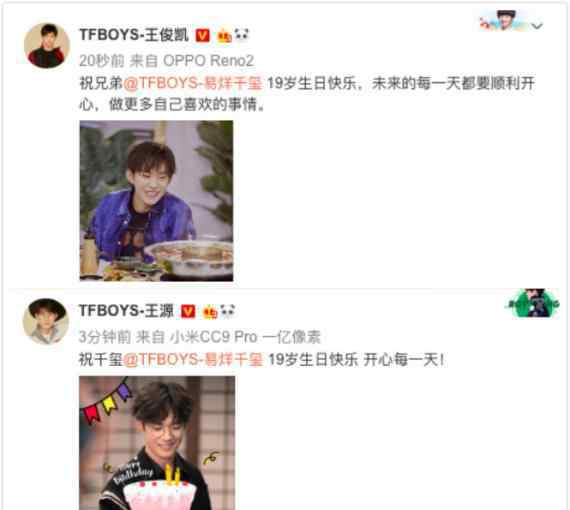Expand the chevron menu on 王俊凯's post

tap(537, 26)
